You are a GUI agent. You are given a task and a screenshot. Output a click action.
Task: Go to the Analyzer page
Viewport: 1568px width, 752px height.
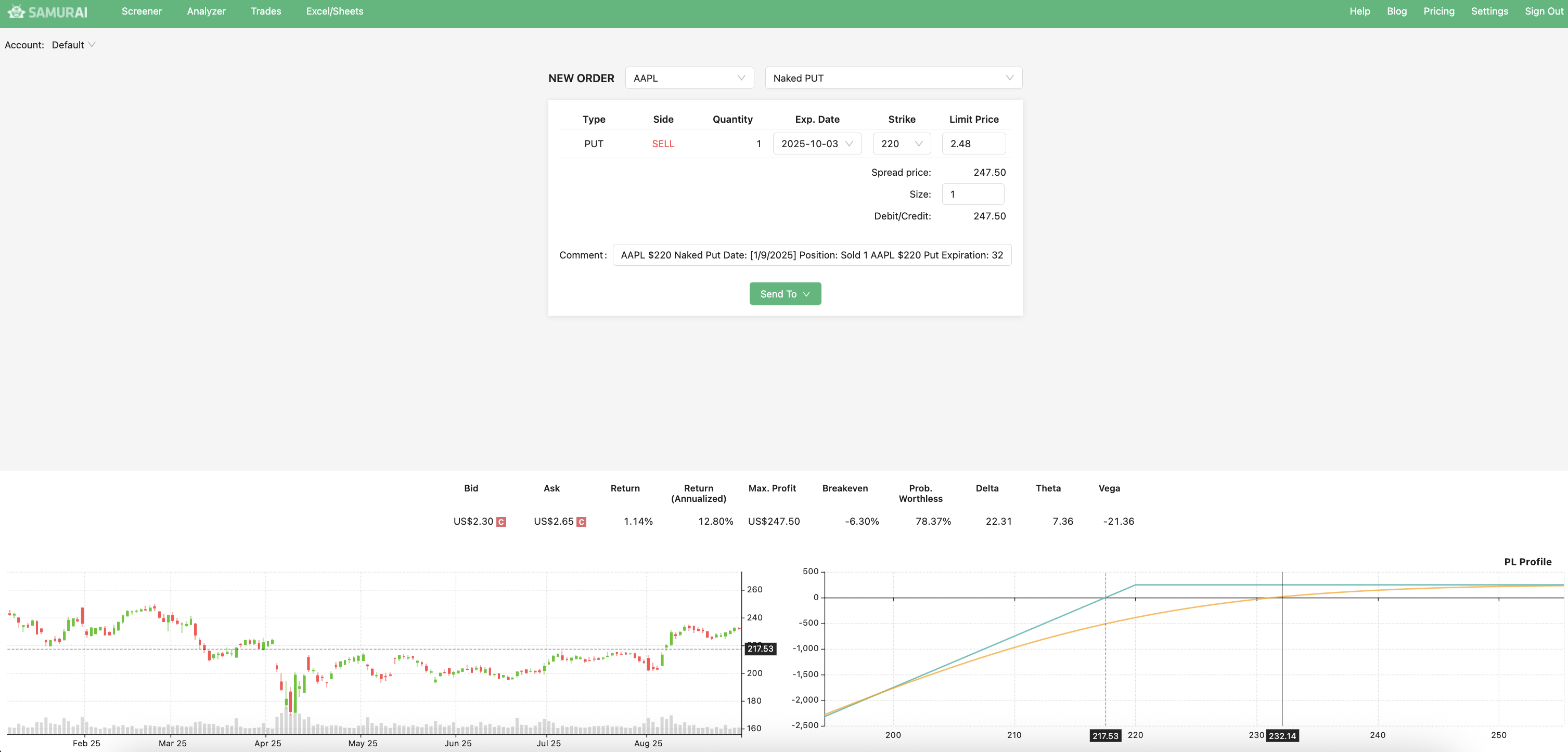[x=205, y=11]
